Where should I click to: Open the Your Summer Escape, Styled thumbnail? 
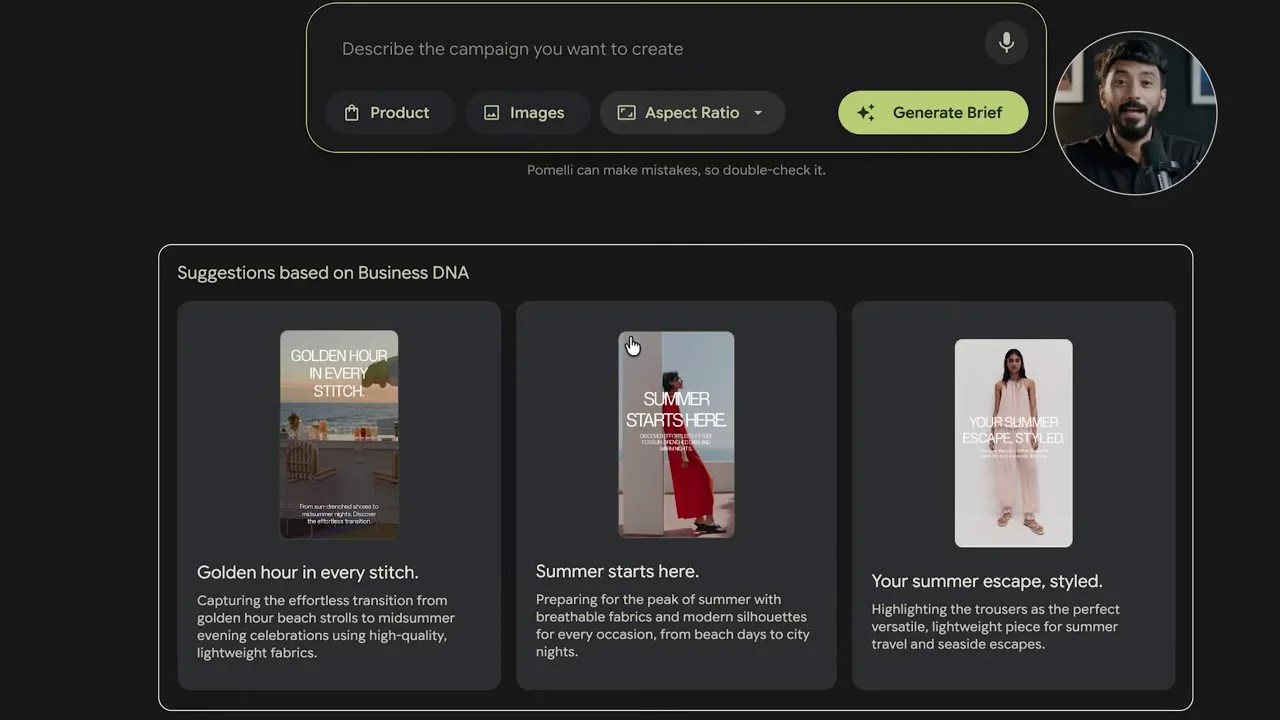(x=1013, y=443)
